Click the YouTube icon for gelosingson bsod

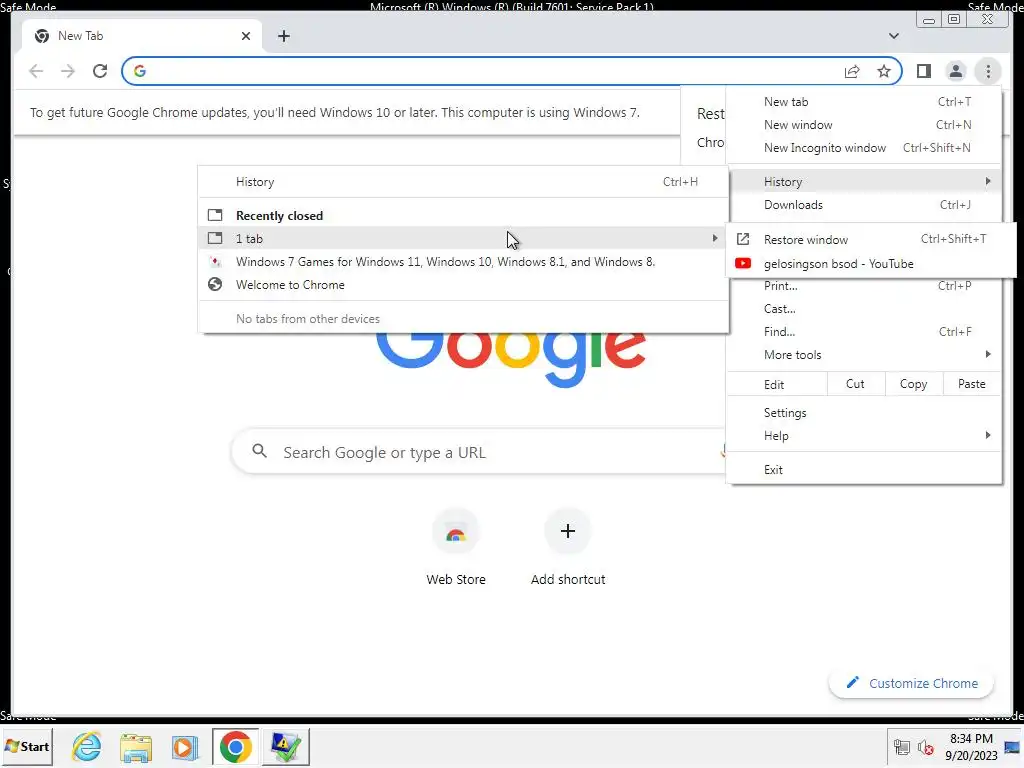[743, 263]
